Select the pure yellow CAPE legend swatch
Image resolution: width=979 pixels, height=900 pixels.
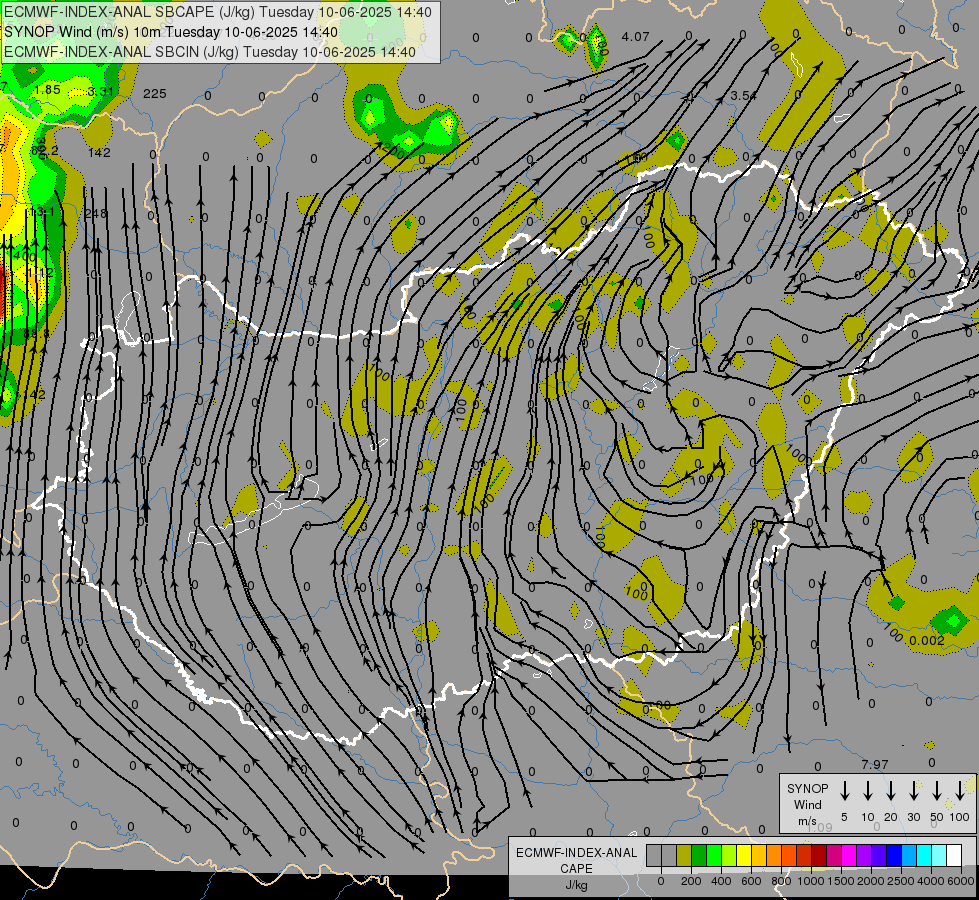tap(744, 855)
